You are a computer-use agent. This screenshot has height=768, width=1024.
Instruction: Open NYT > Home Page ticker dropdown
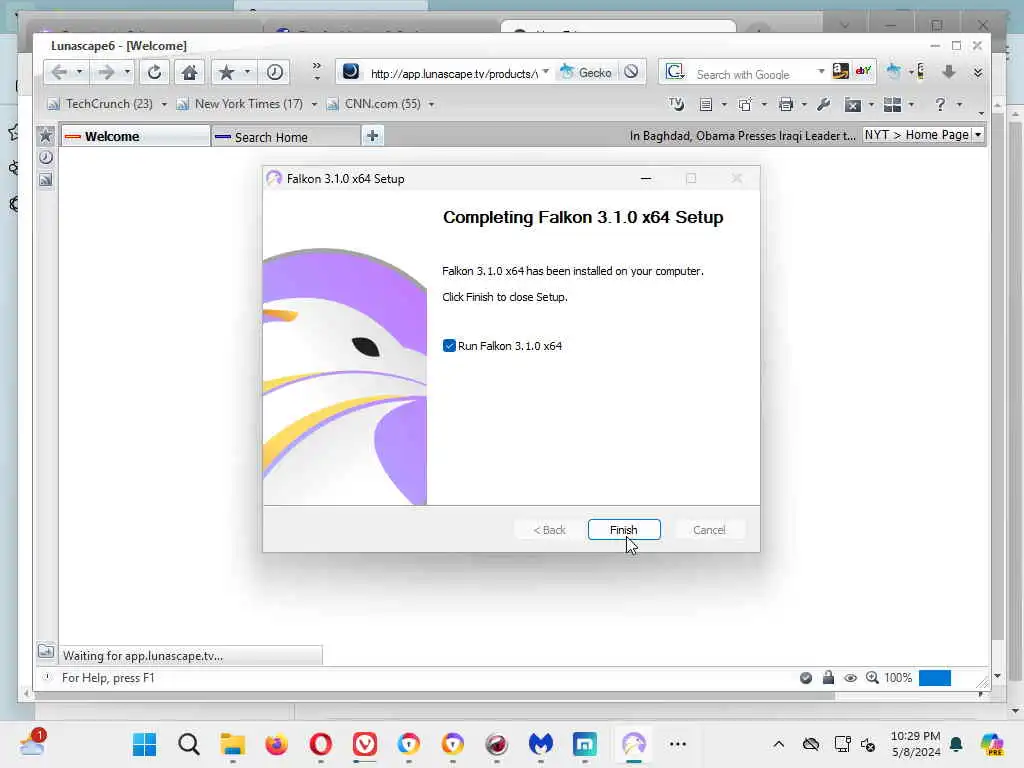coord(978,135)
